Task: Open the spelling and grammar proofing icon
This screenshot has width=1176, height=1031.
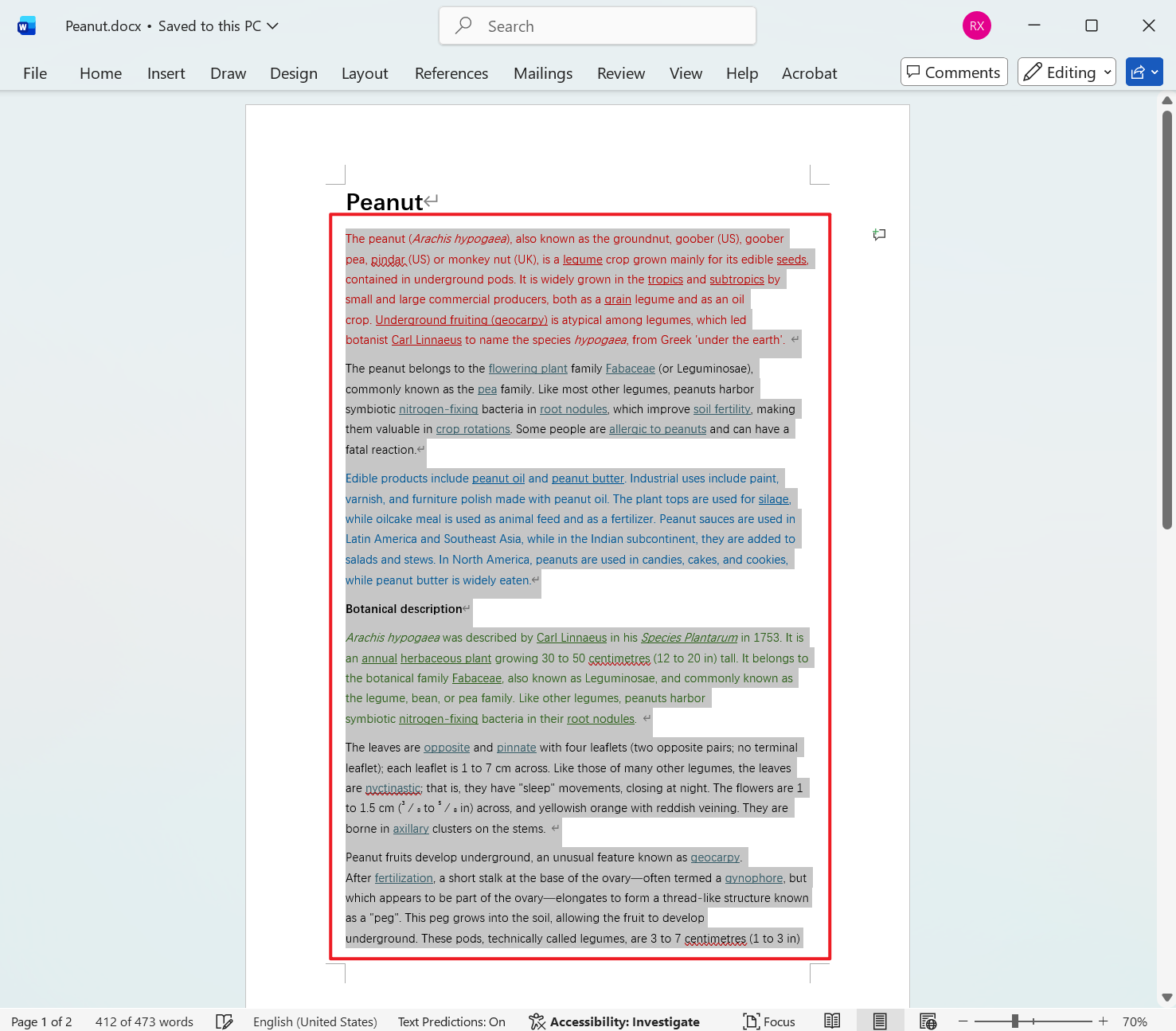Action: tap(225, 1021)
